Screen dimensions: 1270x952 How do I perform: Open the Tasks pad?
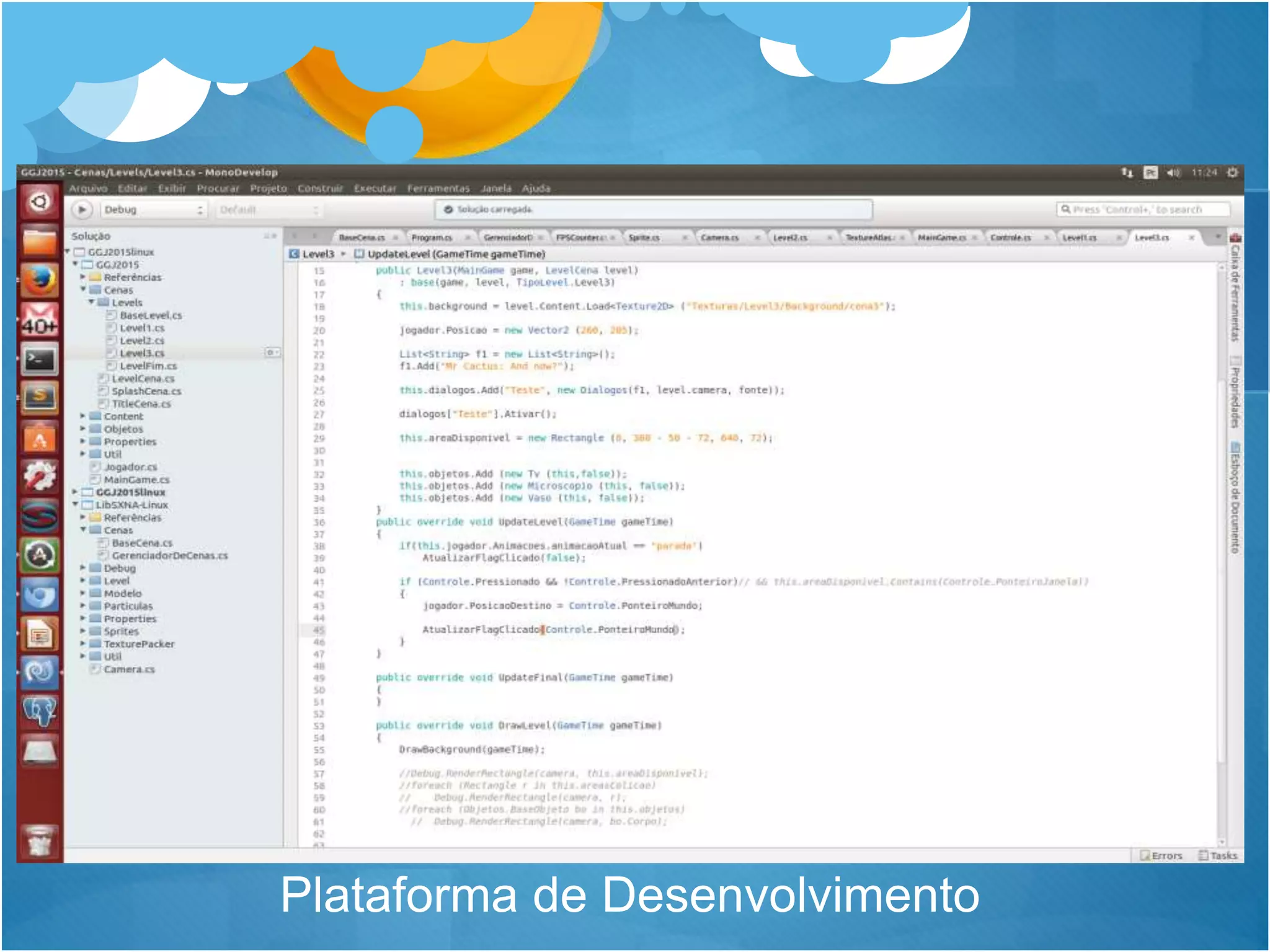point(1218,855)
